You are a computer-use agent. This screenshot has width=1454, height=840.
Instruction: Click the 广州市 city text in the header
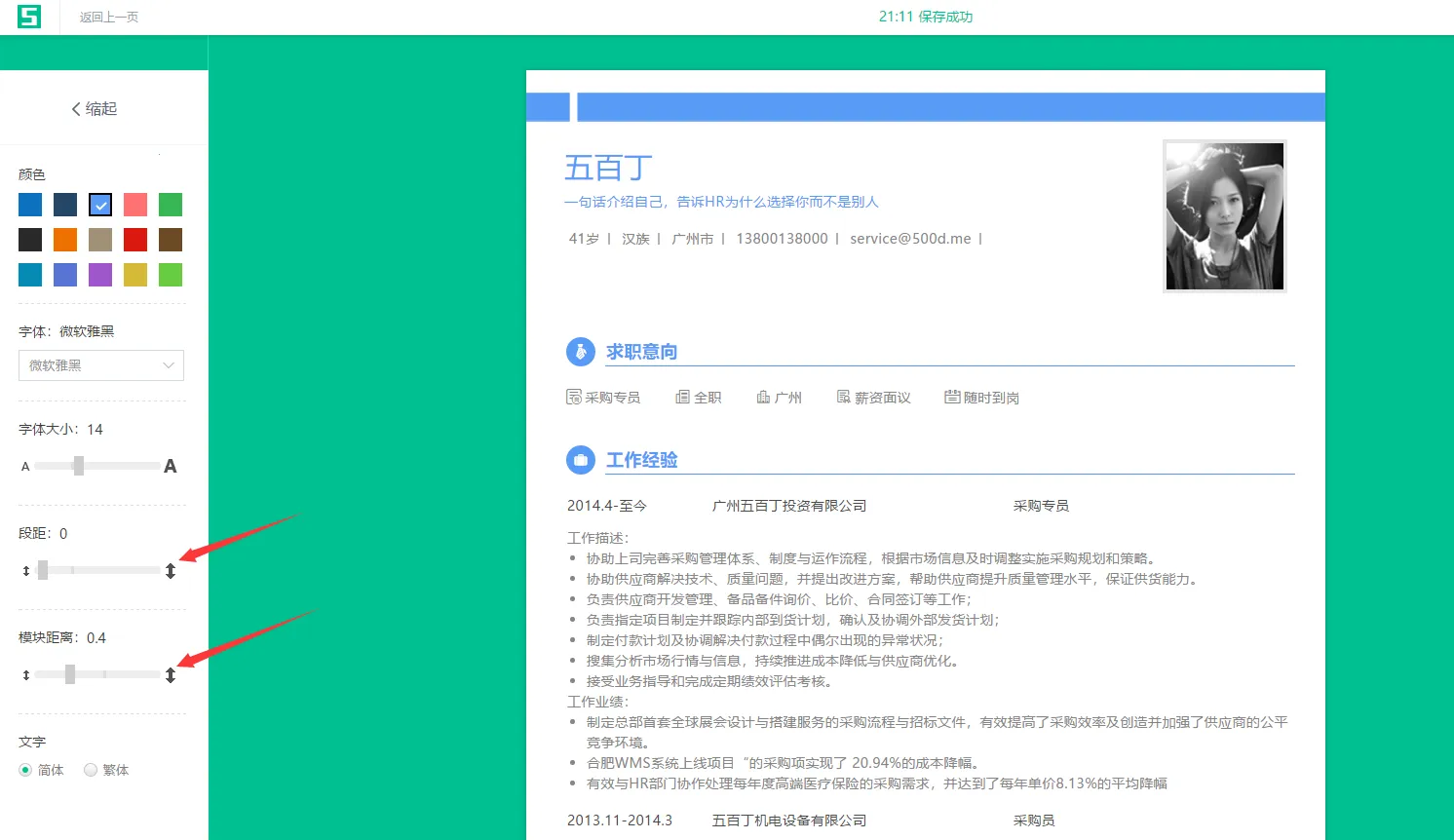(693, 239)
